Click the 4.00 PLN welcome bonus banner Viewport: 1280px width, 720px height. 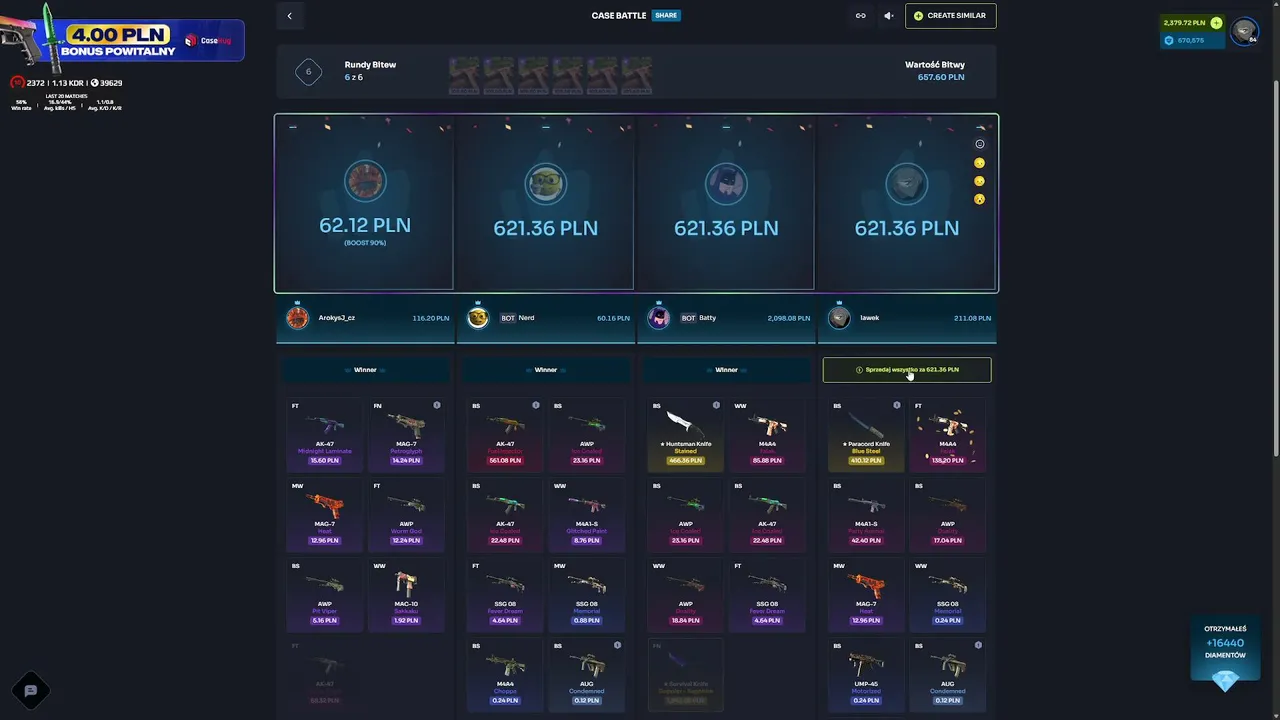122,40
